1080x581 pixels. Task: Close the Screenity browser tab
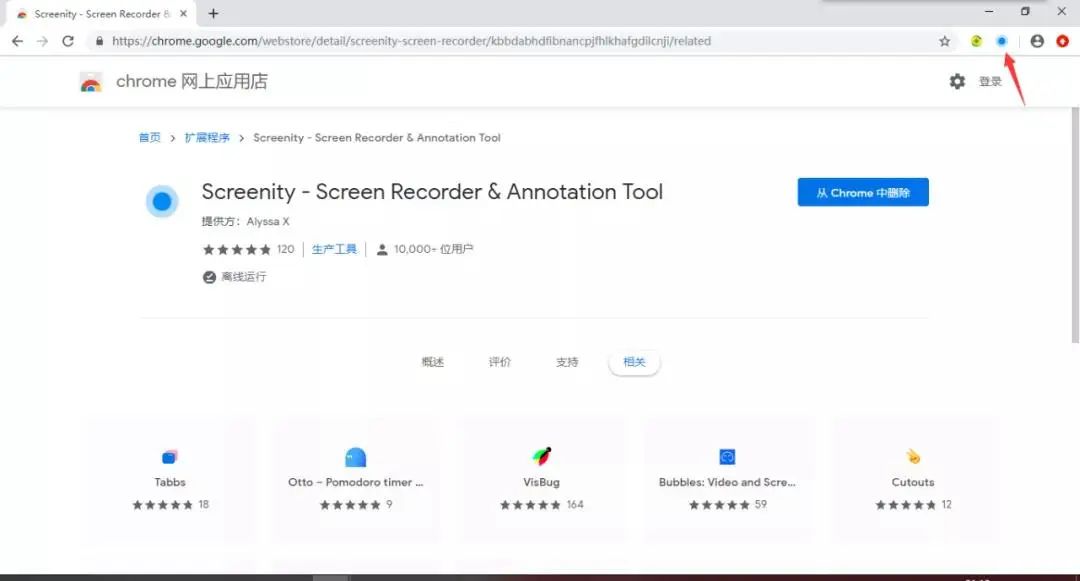pyautogui.click(x=183, y=13)
